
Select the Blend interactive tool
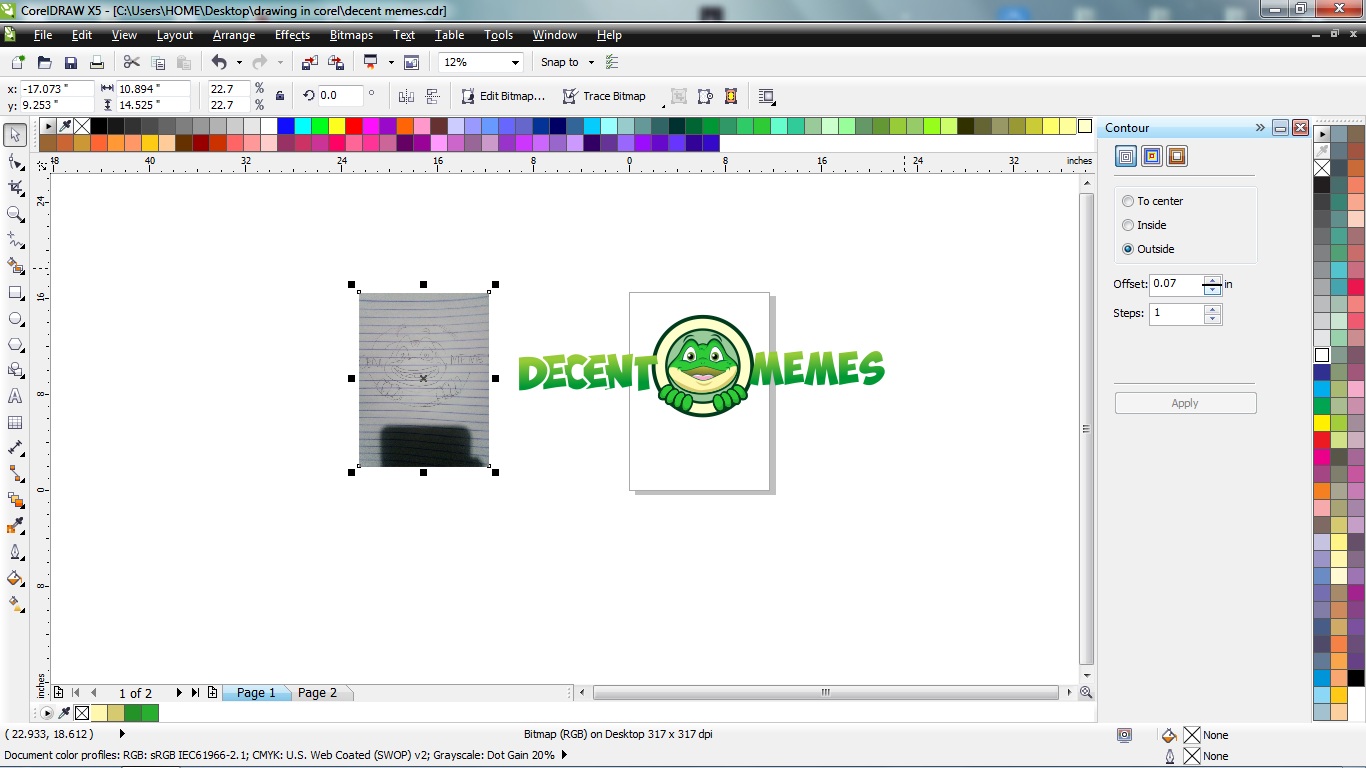tap(15, 500)
